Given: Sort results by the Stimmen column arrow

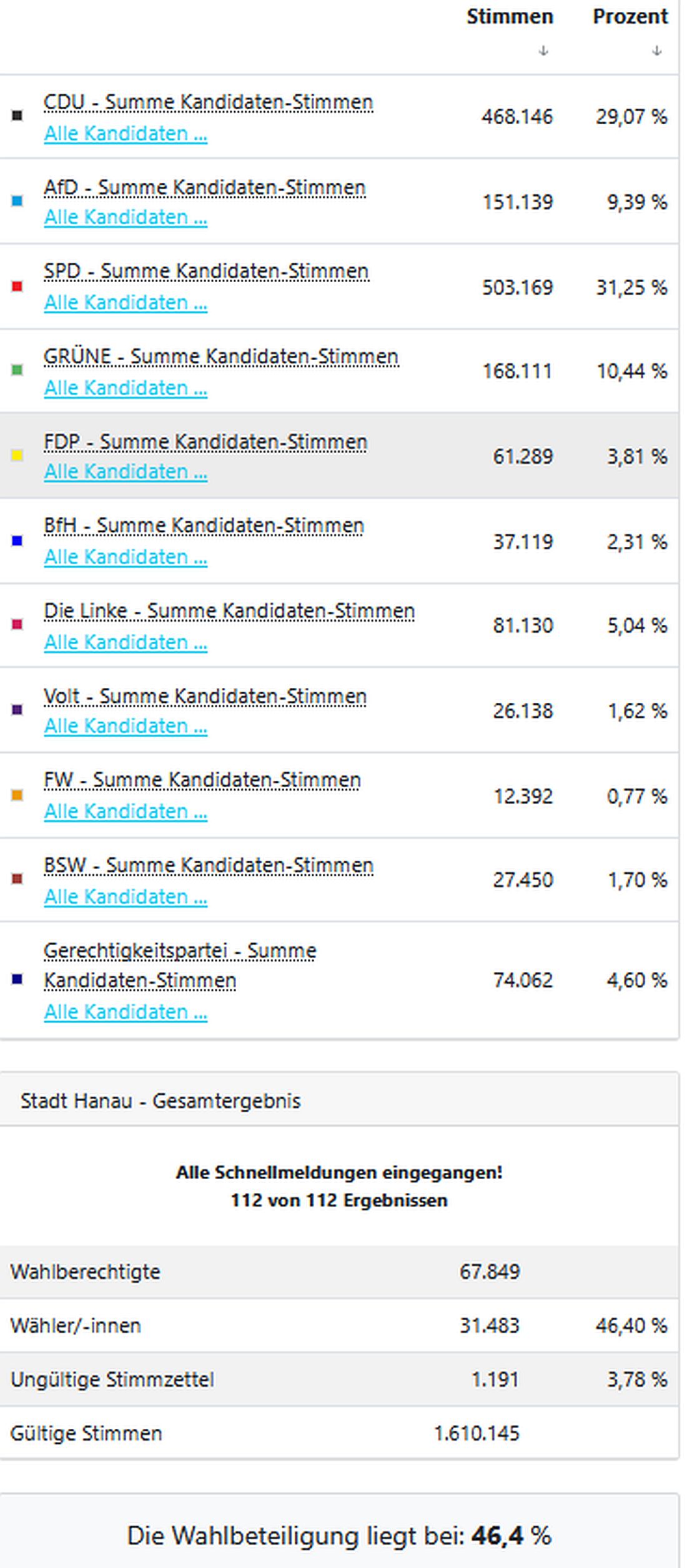Looking at the screenshot, I should 543,50.
